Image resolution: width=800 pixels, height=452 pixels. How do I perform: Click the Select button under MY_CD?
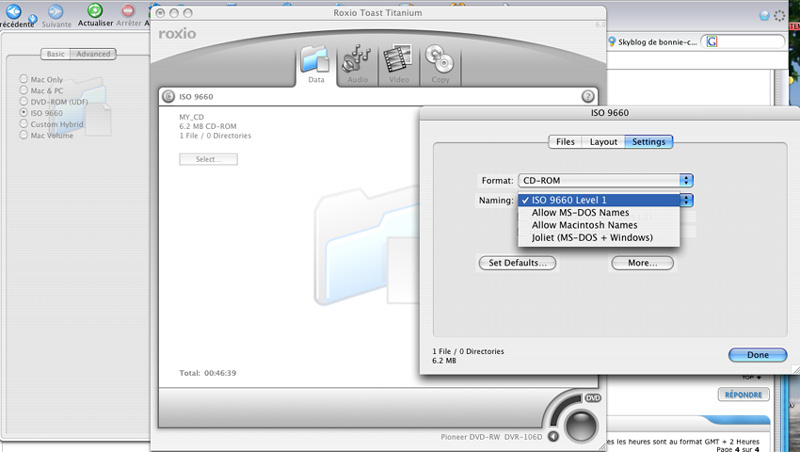208,159
